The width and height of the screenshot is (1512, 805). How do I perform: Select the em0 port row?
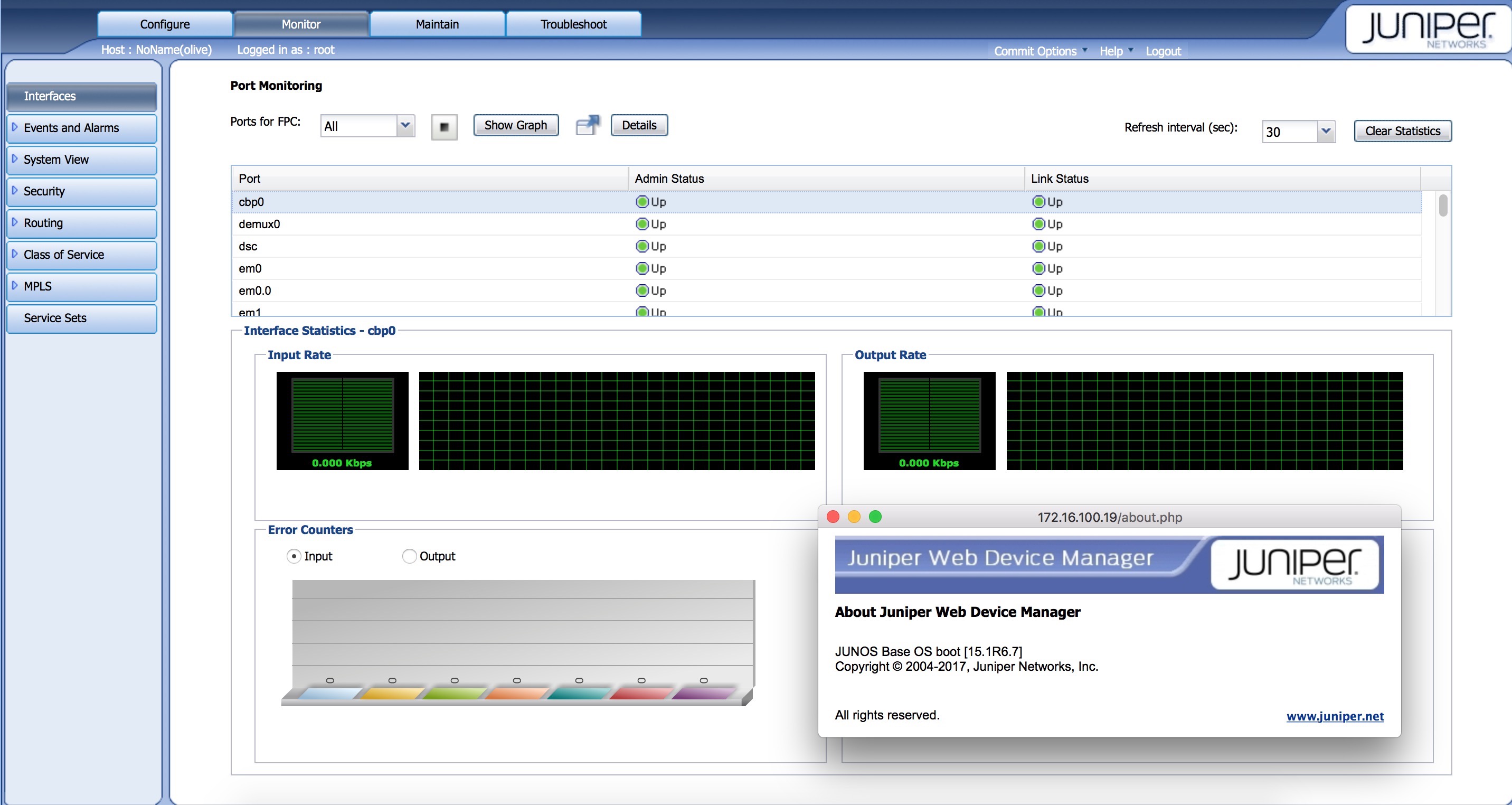tap(826, 268)
